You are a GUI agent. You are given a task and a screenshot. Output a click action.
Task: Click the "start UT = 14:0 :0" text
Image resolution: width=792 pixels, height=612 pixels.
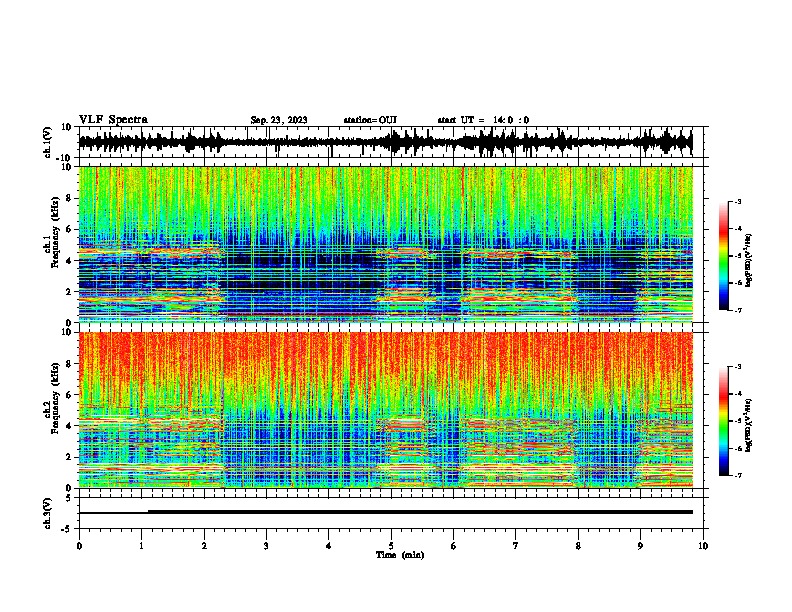[483, 120]
